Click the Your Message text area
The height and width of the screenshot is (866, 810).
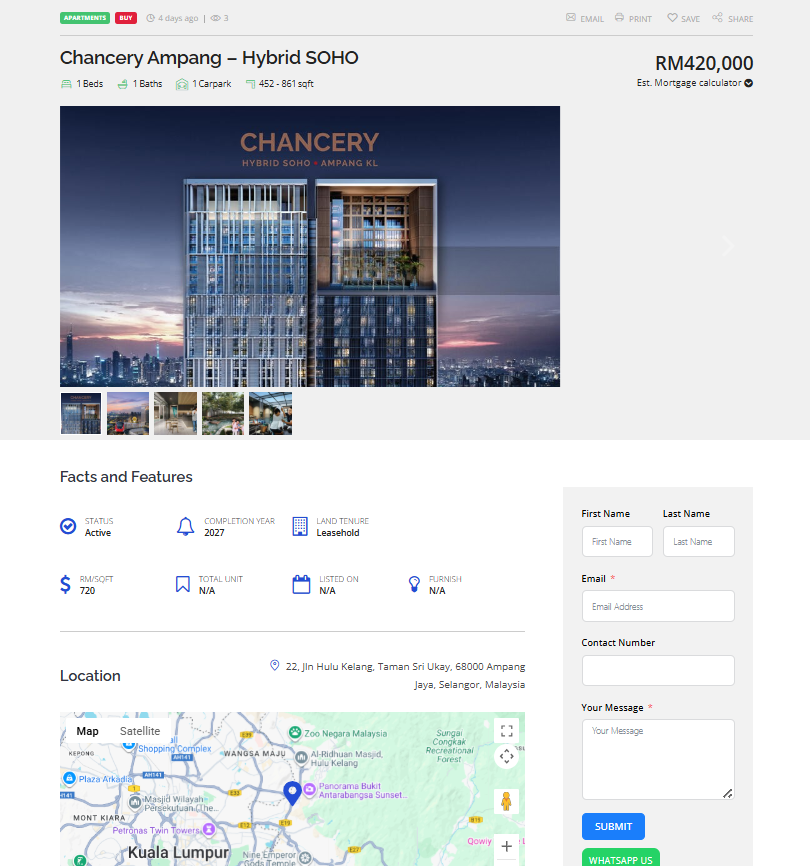[x=658, y=759]
